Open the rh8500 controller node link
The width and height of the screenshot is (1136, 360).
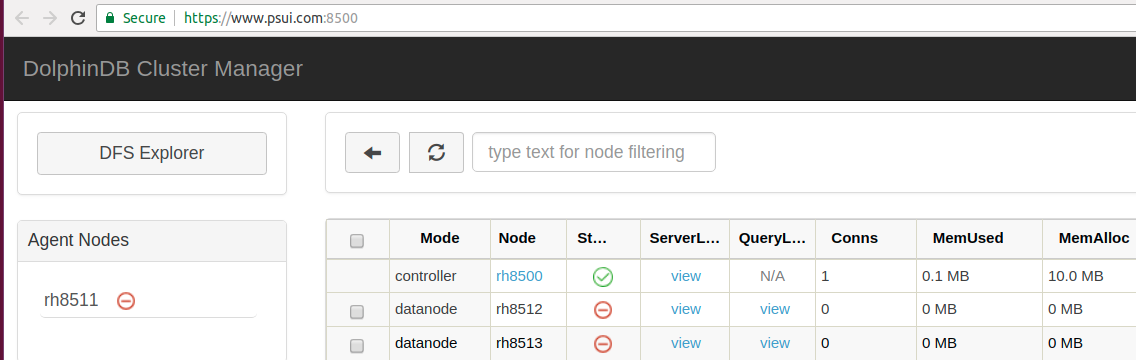point(519,276)
